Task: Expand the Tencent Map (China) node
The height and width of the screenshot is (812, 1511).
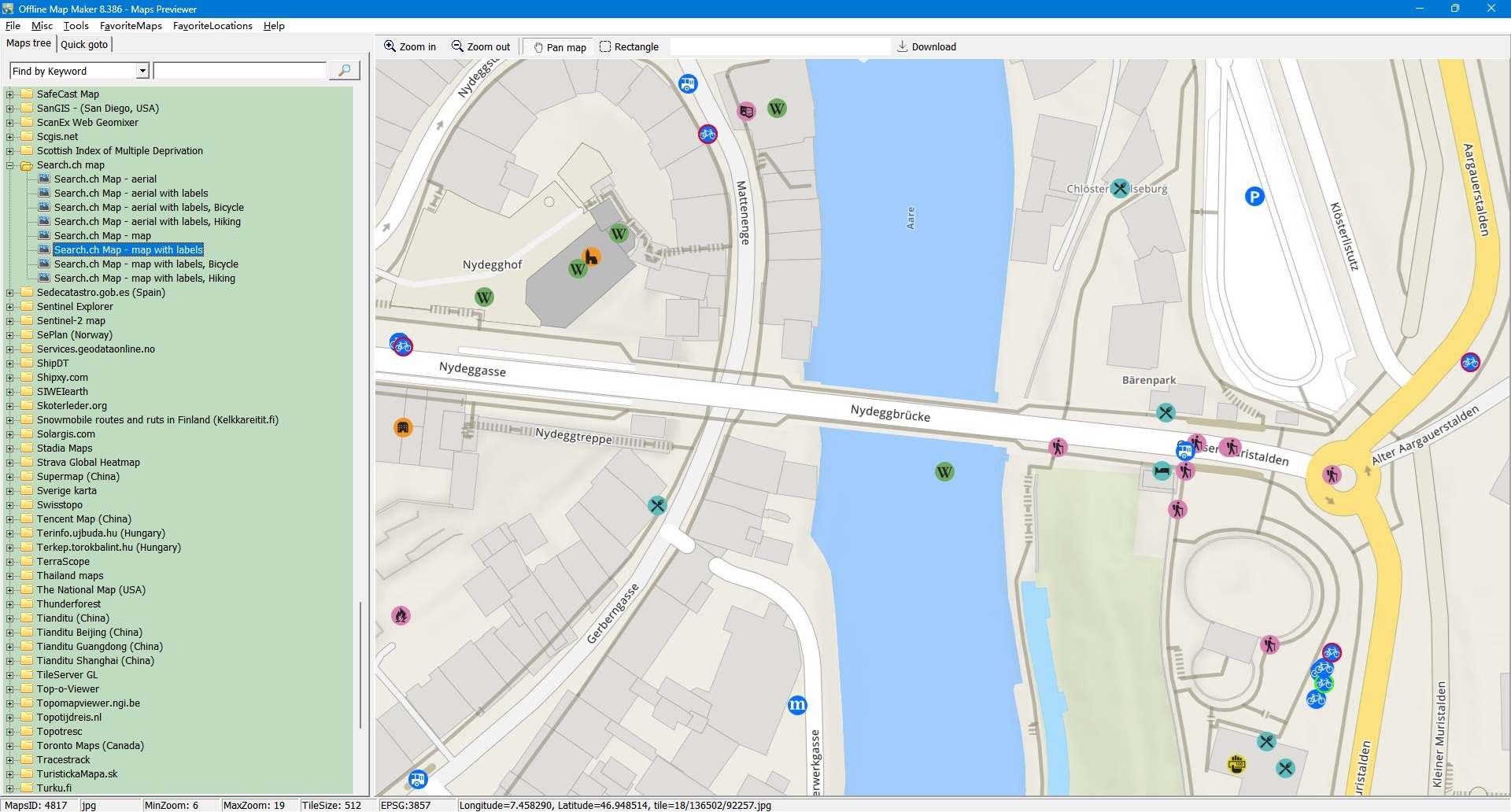Action: 10,519
